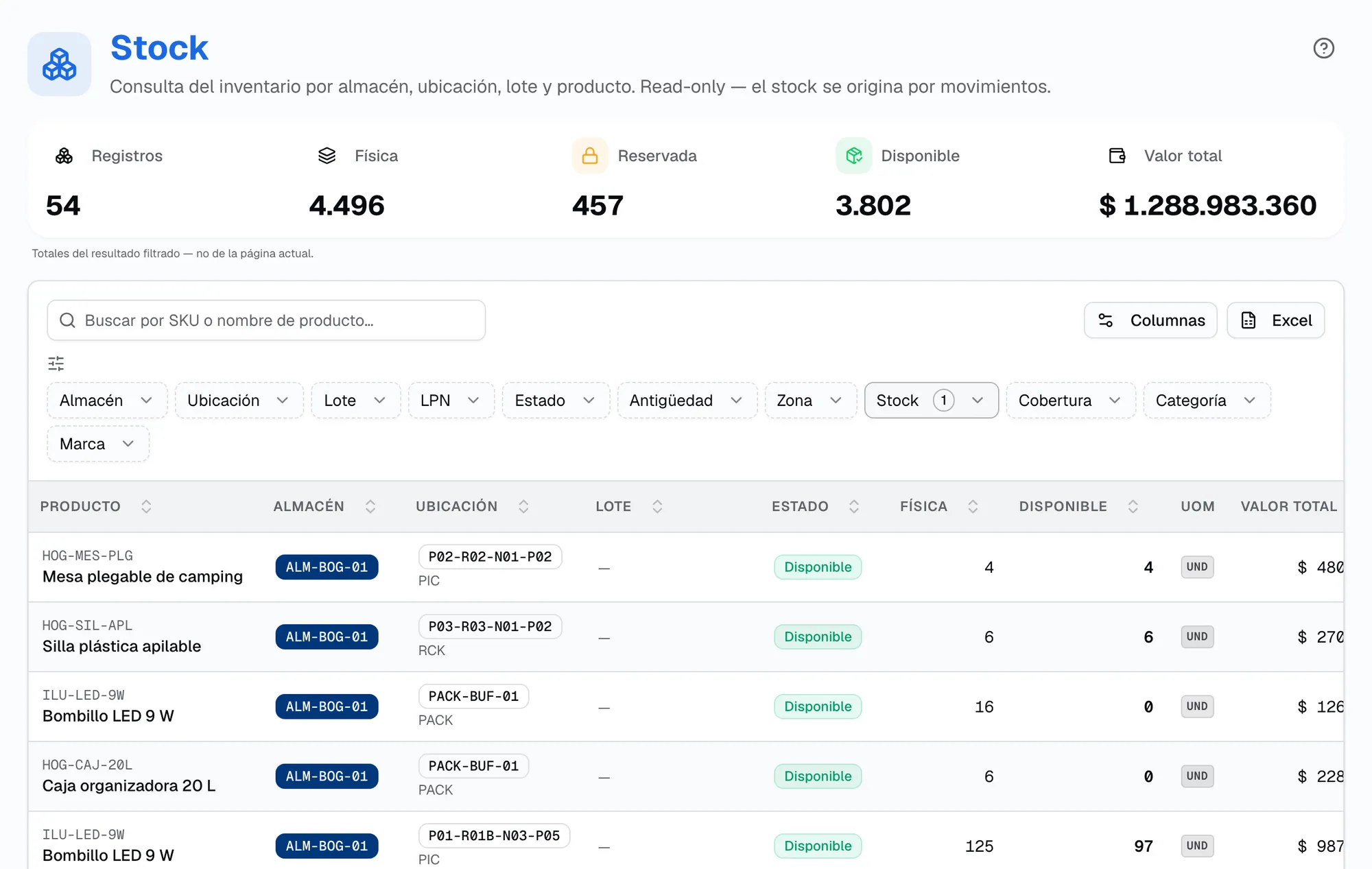Click the help question-mark icon
Screen dimensions: 1372x869
pos(1323,48)
